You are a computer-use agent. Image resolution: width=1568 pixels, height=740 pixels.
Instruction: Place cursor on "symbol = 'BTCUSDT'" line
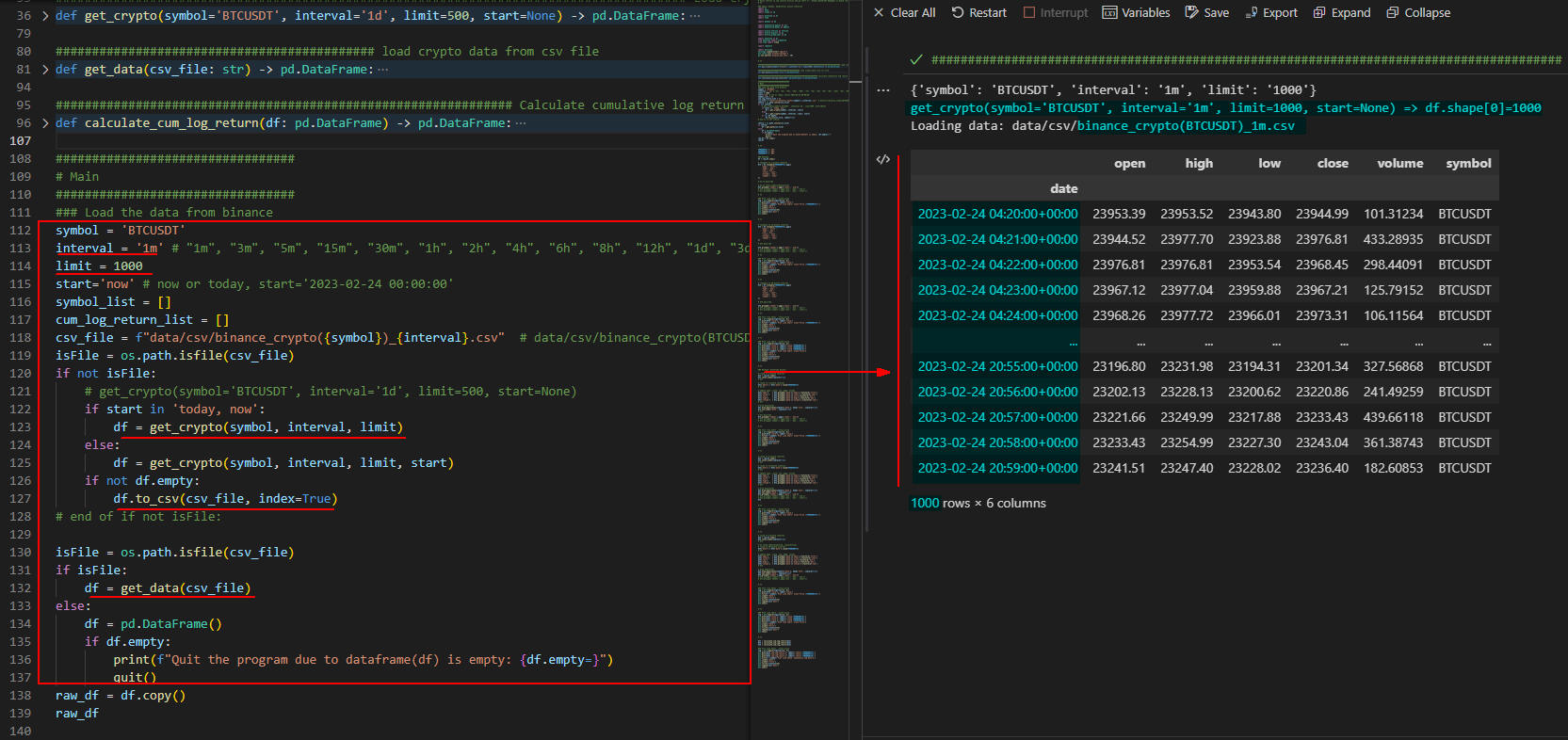120,231
